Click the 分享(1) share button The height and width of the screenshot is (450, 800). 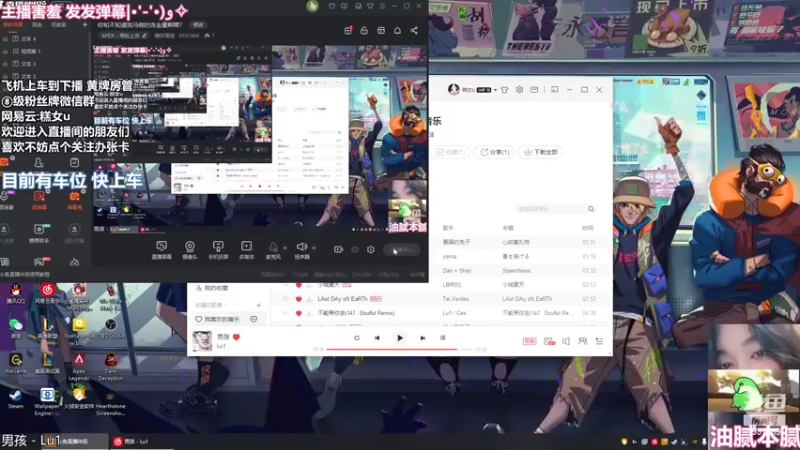tap(494, 152)
